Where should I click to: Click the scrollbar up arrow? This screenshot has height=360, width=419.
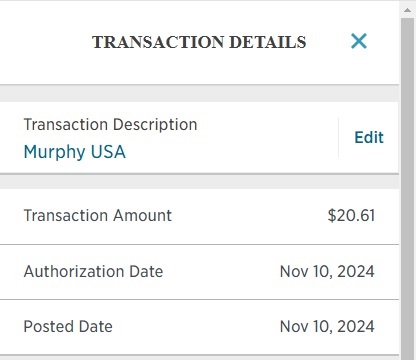[x=407, y=10]
